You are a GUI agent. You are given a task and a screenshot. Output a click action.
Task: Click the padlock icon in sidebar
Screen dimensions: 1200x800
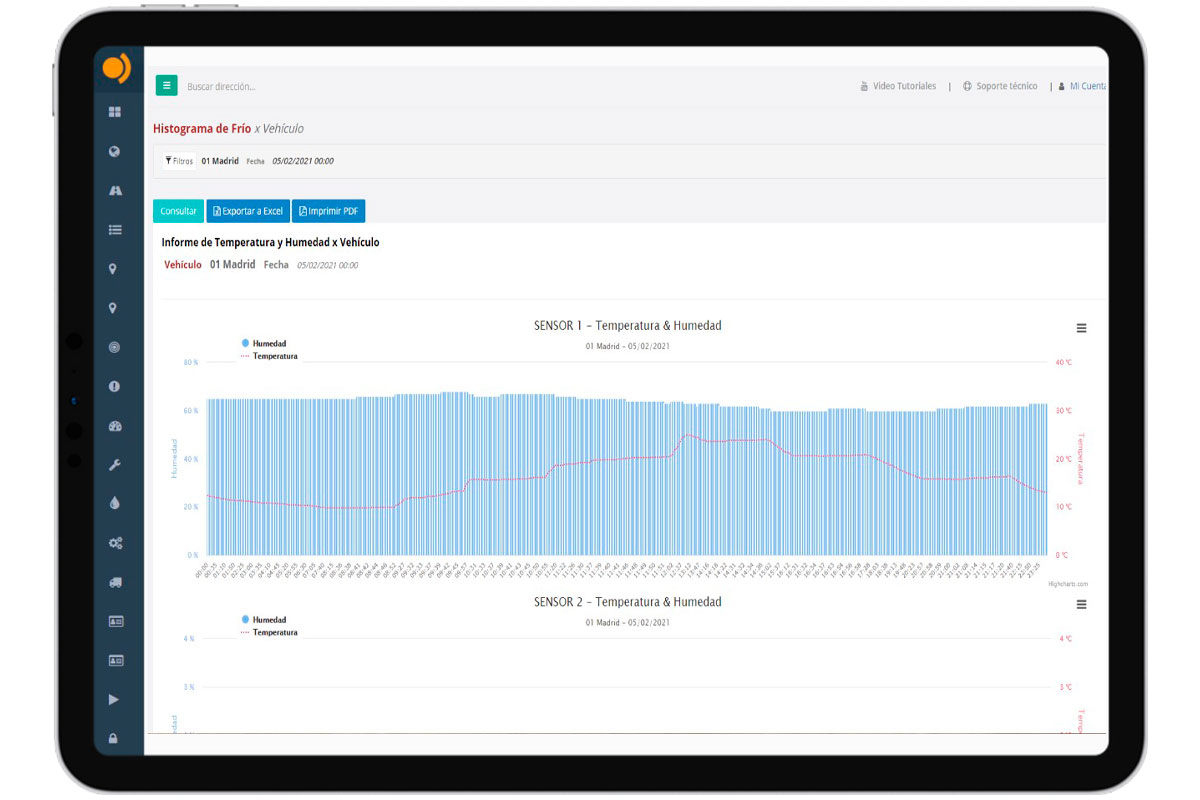[113, 739]
